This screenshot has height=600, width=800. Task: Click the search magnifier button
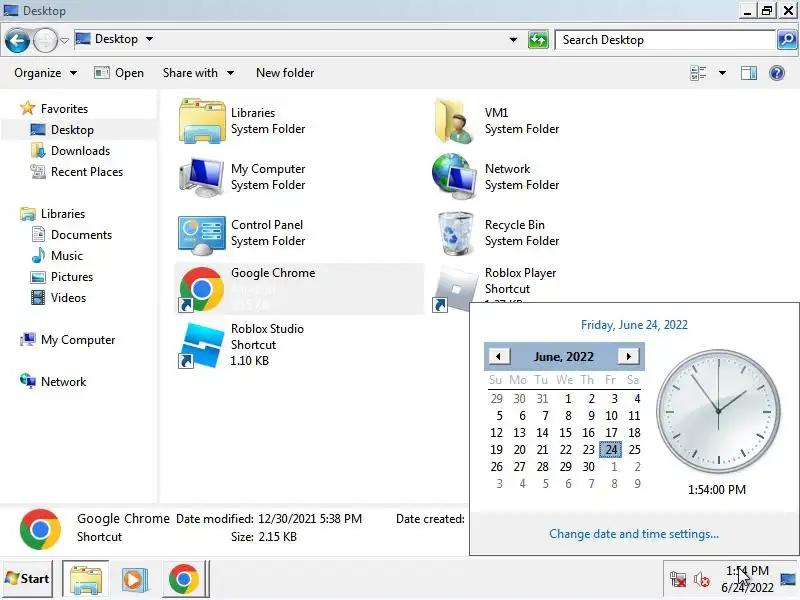pos(786,40)
